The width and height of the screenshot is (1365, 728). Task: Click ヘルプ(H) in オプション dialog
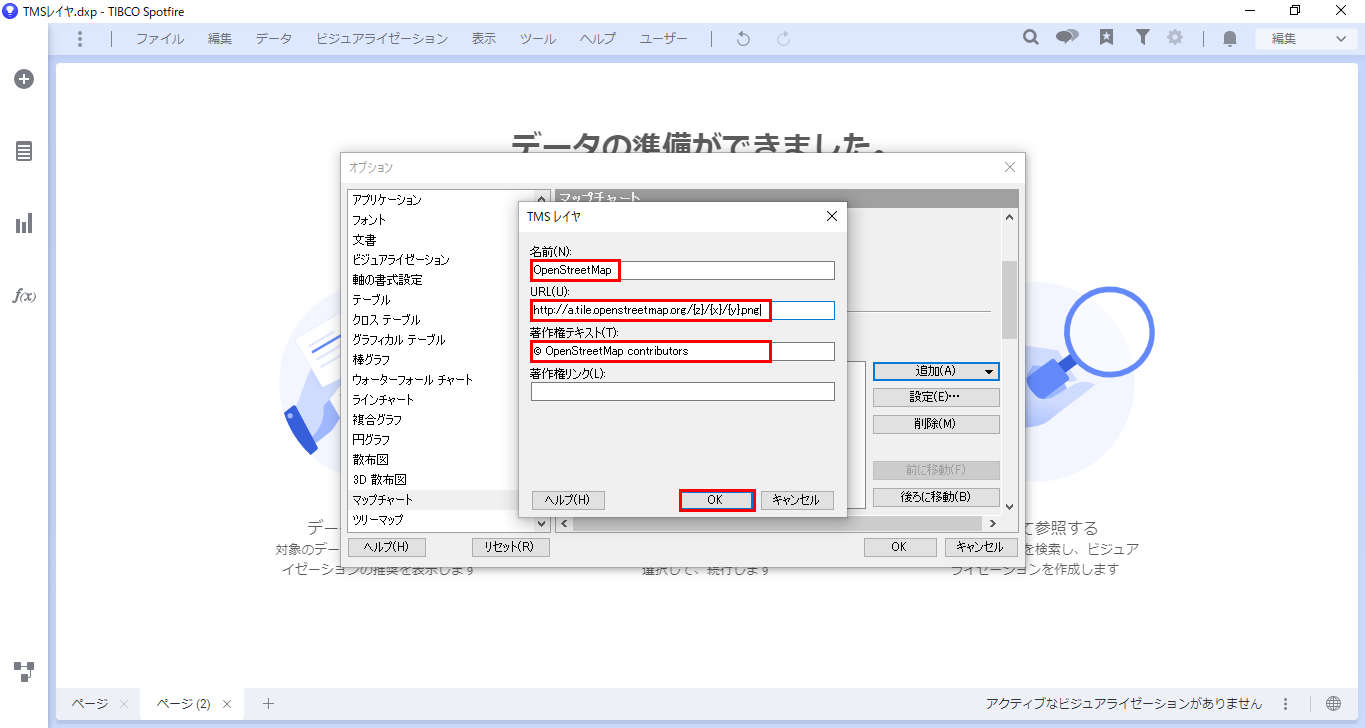click(x=386, y=547)
